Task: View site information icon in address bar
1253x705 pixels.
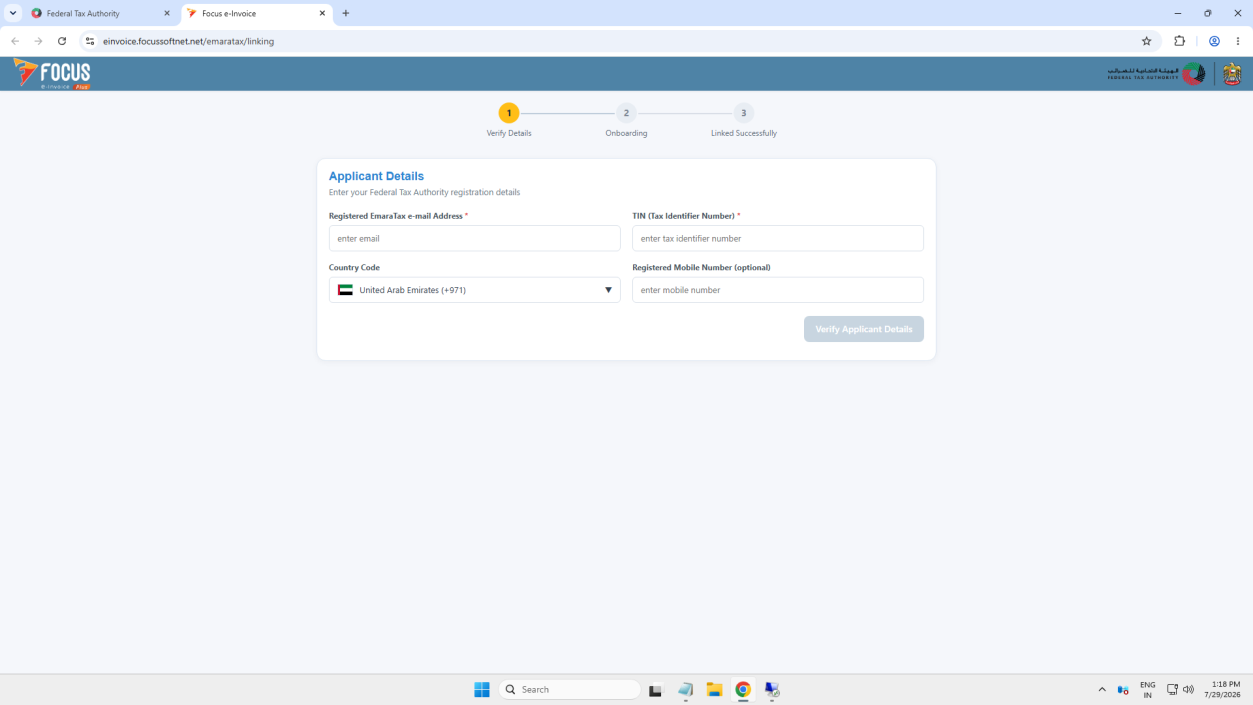Action: 89,41
